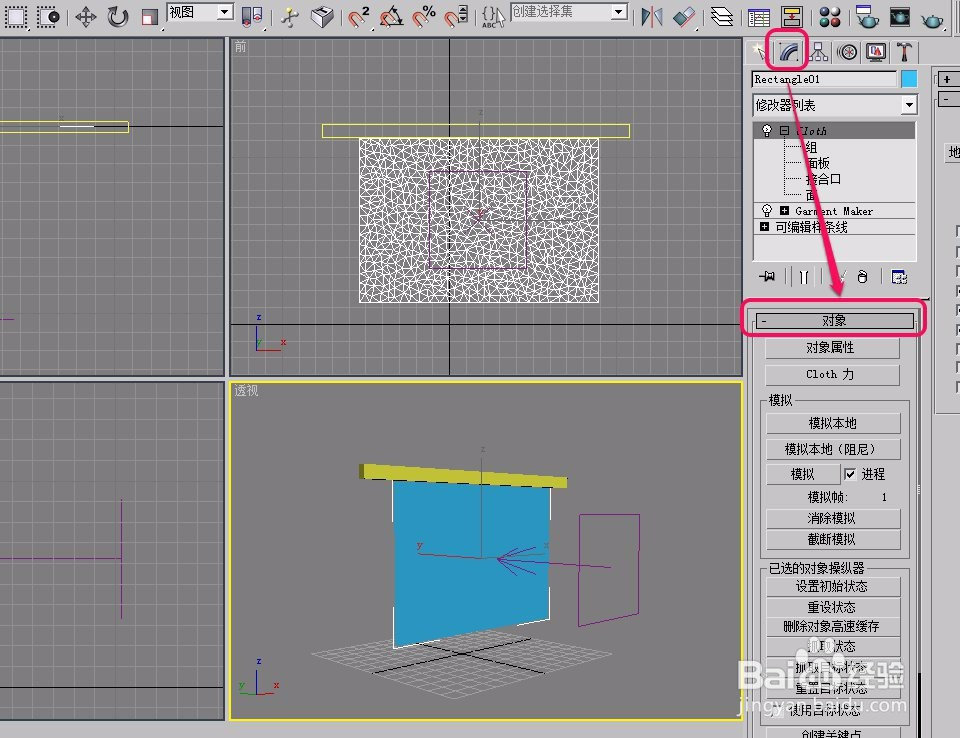Toggle the Cloth modifier light bulb

pos(767,131)
